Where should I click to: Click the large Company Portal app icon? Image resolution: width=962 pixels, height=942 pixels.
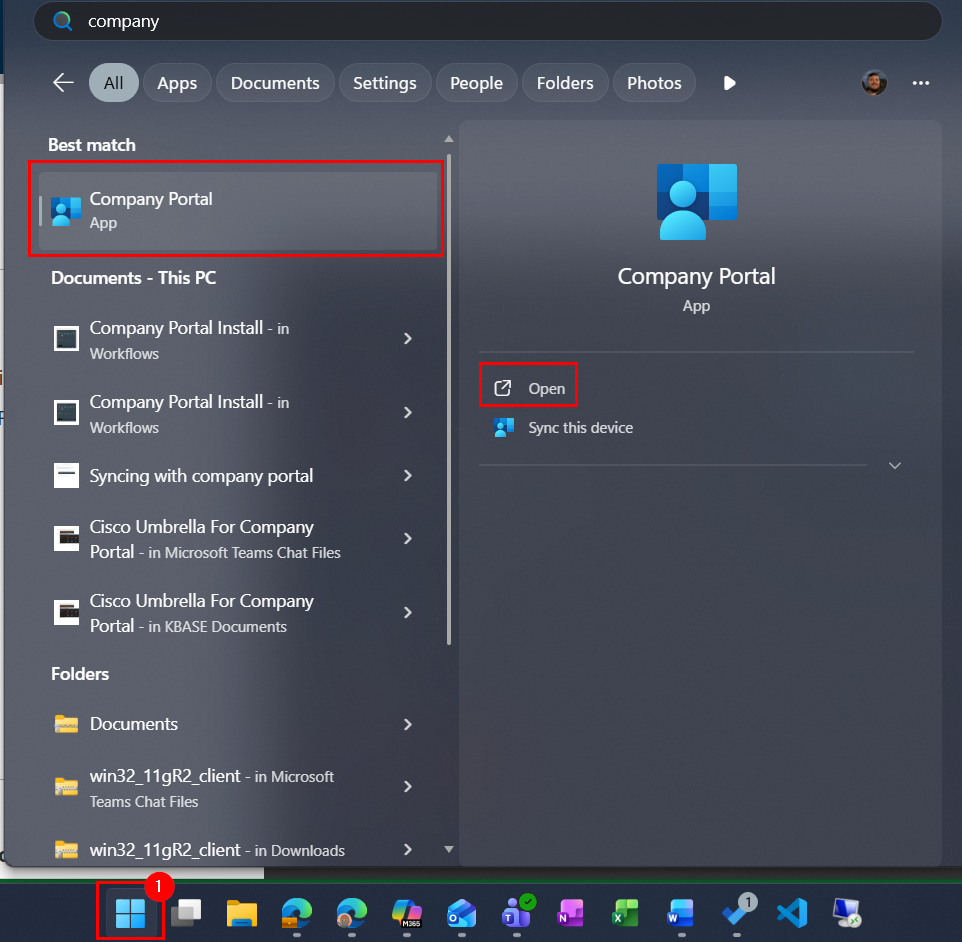click(x=696, y=202)
